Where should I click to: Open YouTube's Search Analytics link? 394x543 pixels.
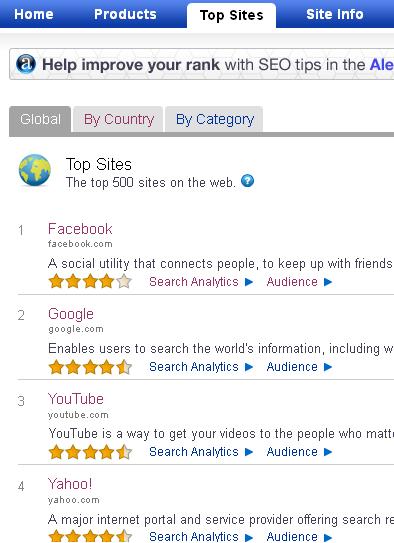pyautogui.click(x=194, y=452)
